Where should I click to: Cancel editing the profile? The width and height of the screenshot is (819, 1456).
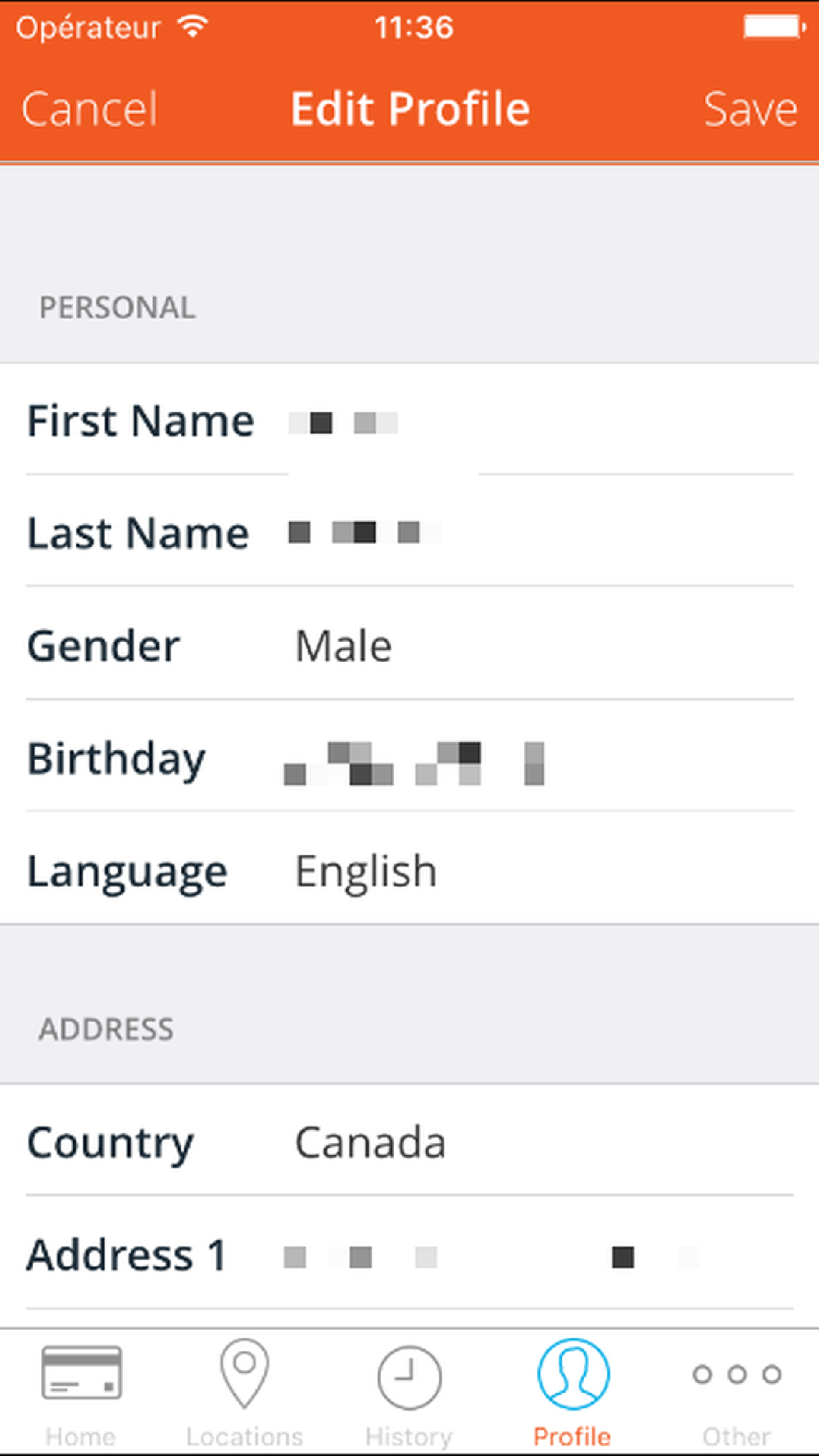(89, 109)
